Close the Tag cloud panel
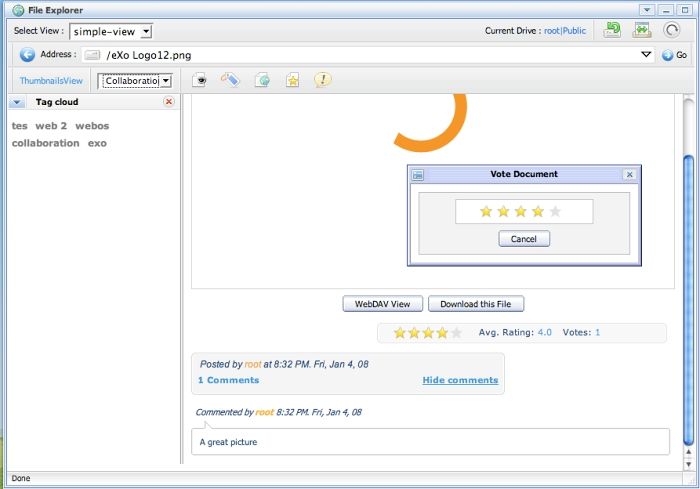 pos(169,102)
